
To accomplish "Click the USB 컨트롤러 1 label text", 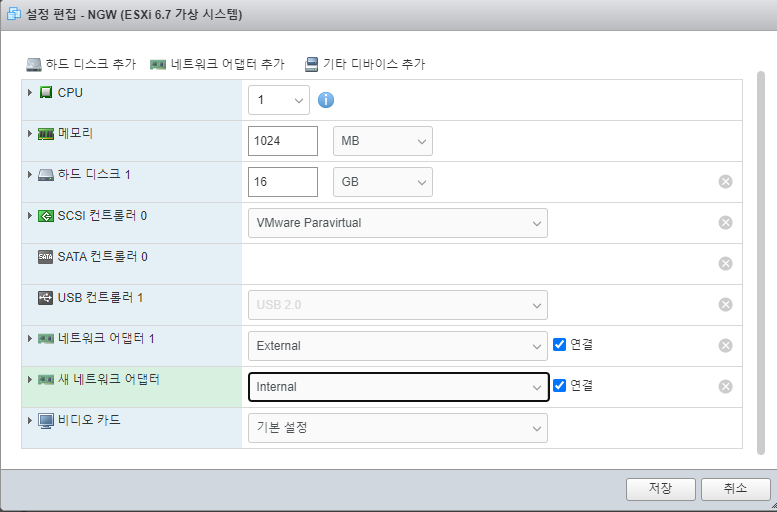I will tap(101, 298).
